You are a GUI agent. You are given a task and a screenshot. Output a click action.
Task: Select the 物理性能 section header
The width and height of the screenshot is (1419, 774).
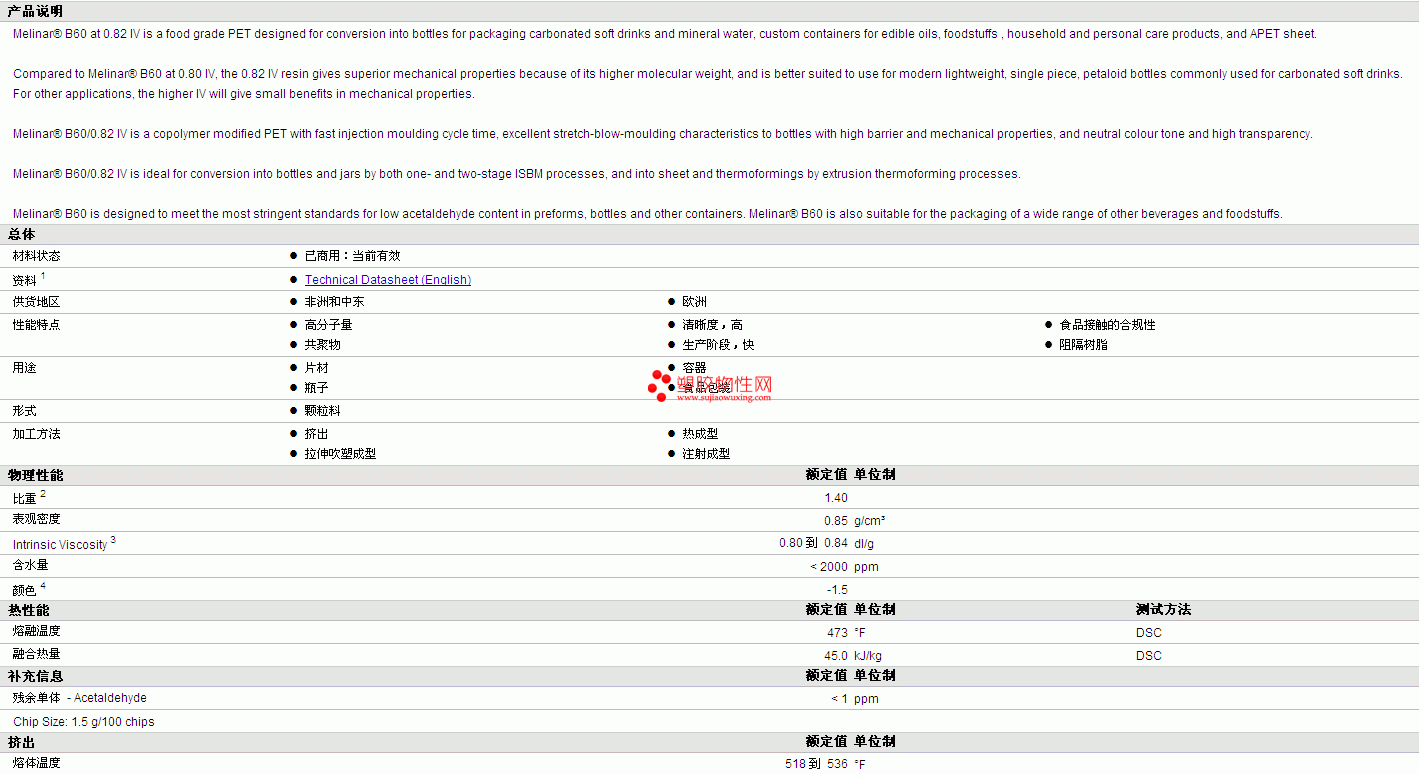[x=35, y=475]
